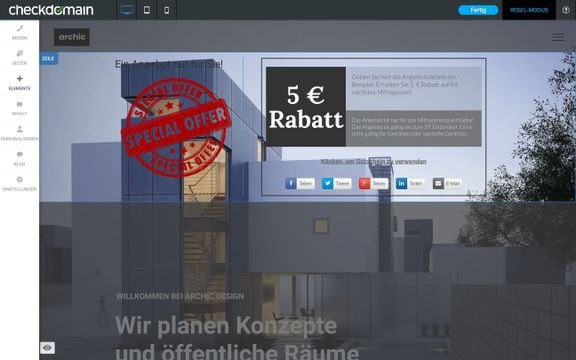Select the Zeile row label
Viewport: 576px width, 360px height.
tap(48, 58)
